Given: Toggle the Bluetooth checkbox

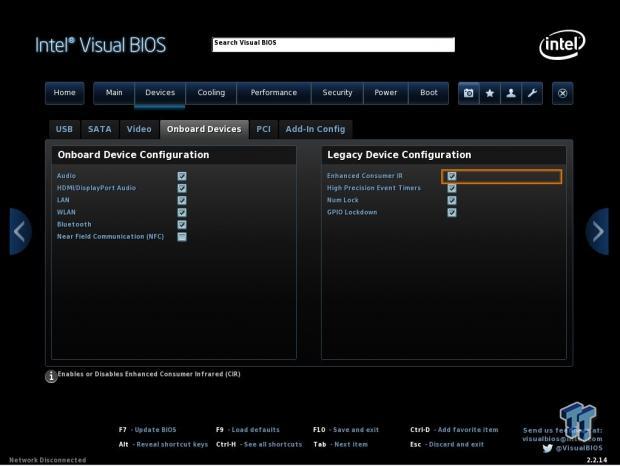Looking at the screenshot, I should (182, 225).
